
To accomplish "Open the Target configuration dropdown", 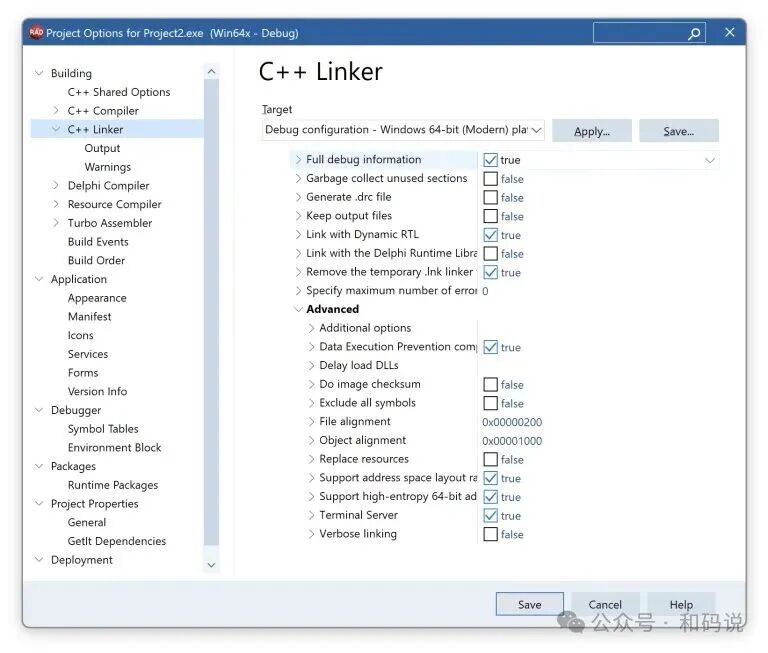I will click(x=403, y=130).
